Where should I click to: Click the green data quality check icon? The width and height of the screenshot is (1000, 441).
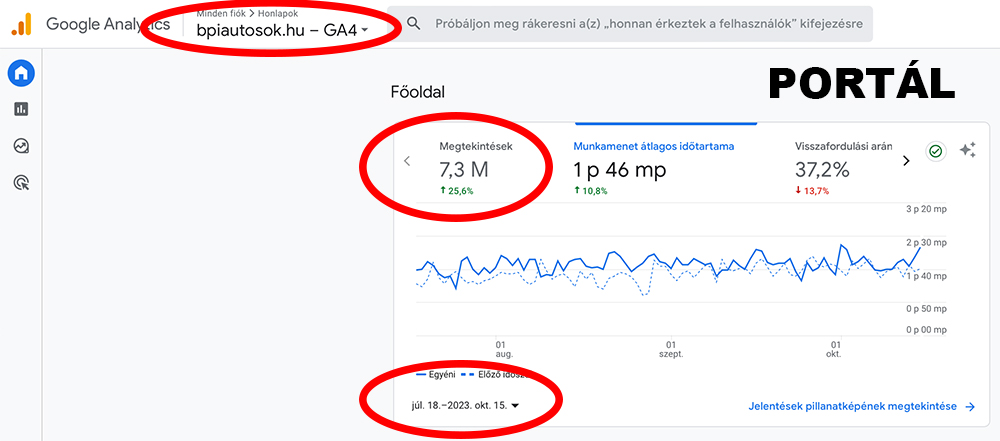pyautogui.click(x=936, y=151)
